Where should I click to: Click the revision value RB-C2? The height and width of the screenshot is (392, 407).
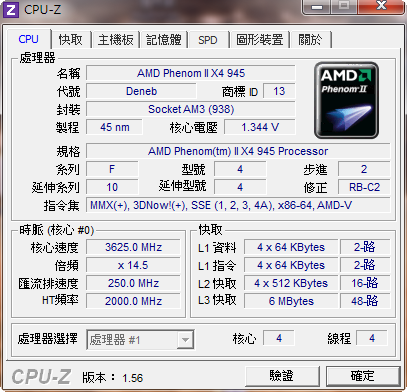(364, 187)
